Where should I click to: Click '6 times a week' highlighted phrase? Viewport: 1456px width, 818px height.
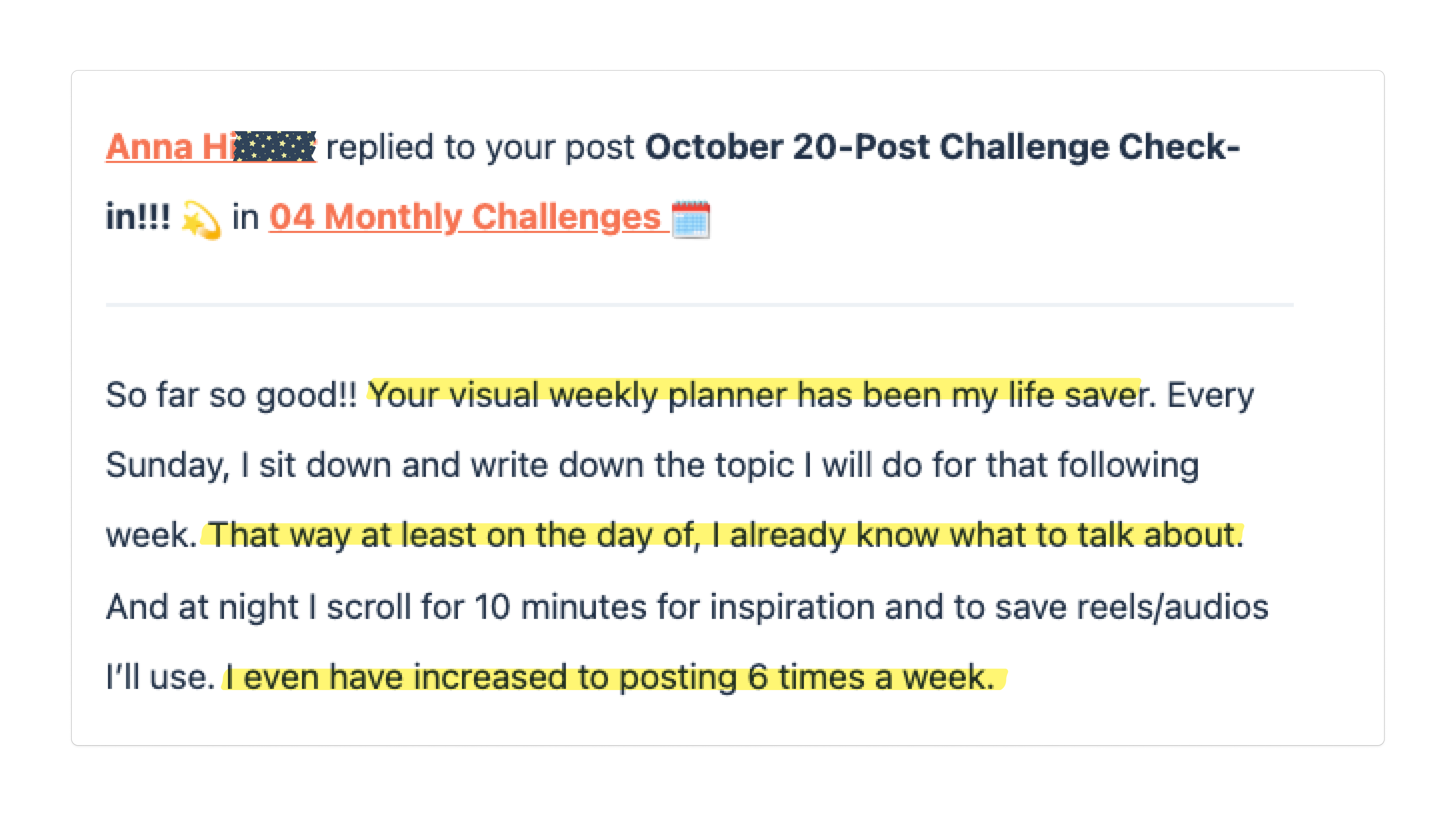(870, 677)
